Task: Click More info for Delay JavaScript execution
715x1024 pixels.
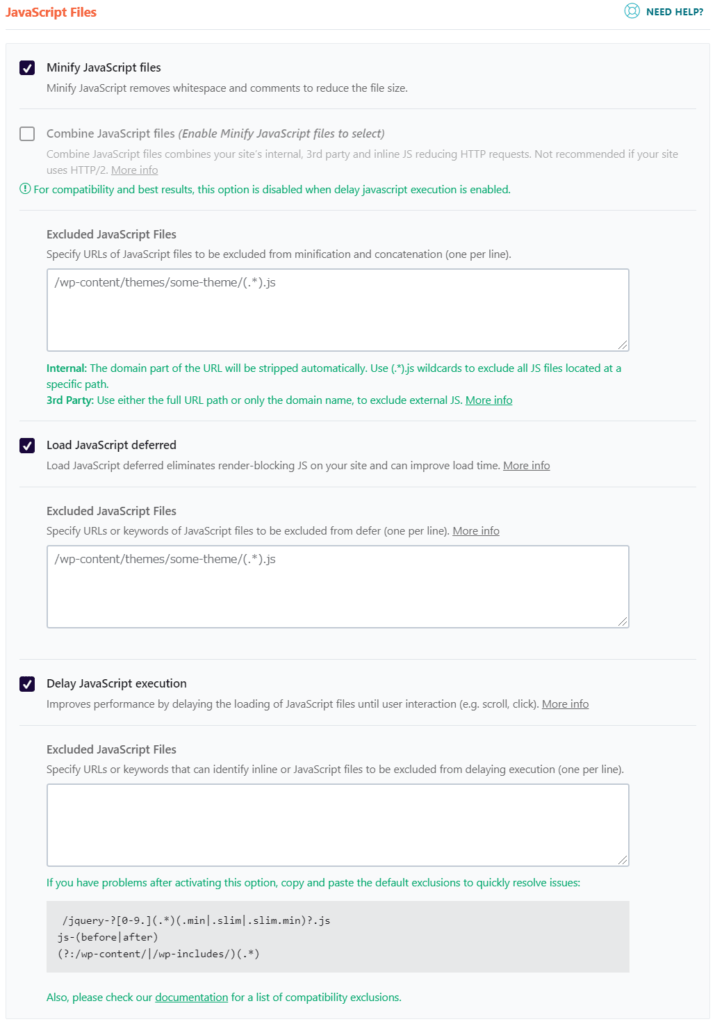Action: coord(565,703)
